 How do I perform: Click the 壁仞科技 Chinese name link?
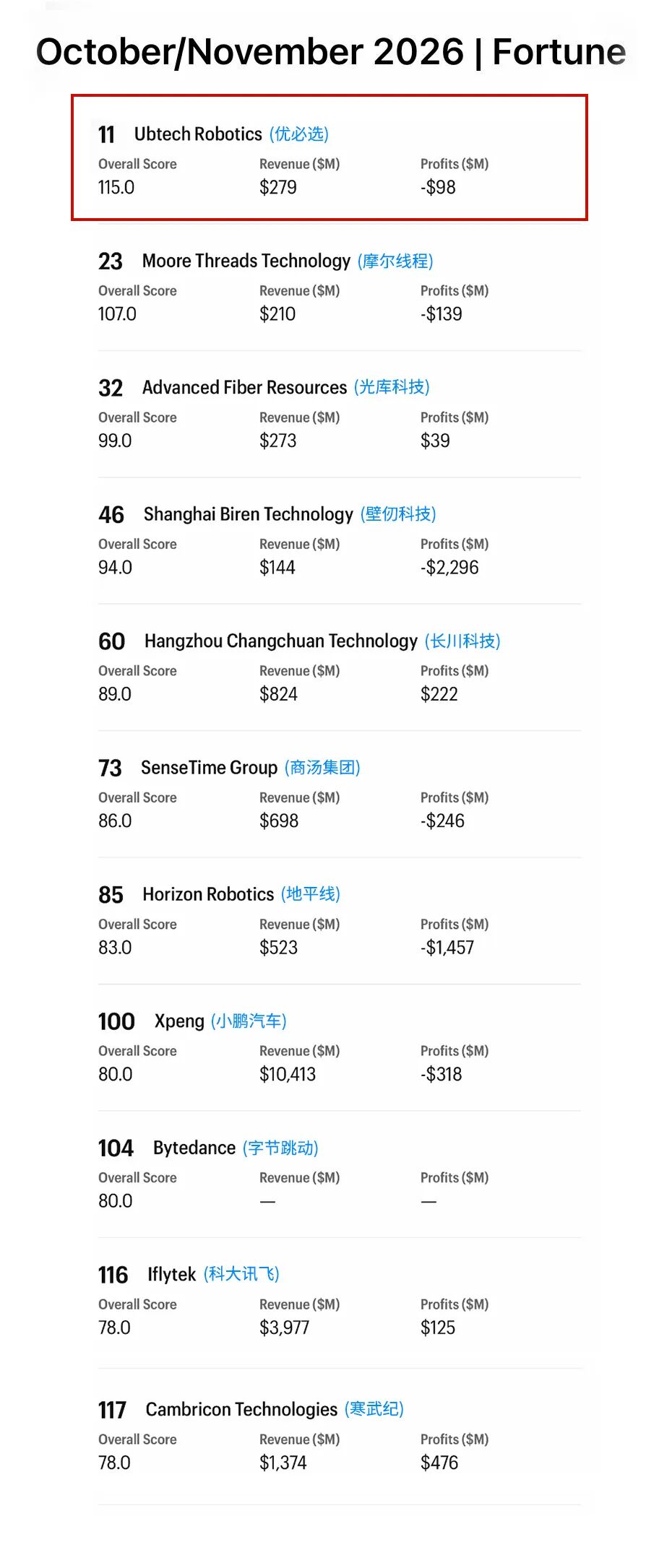click(x=398, y=514)
